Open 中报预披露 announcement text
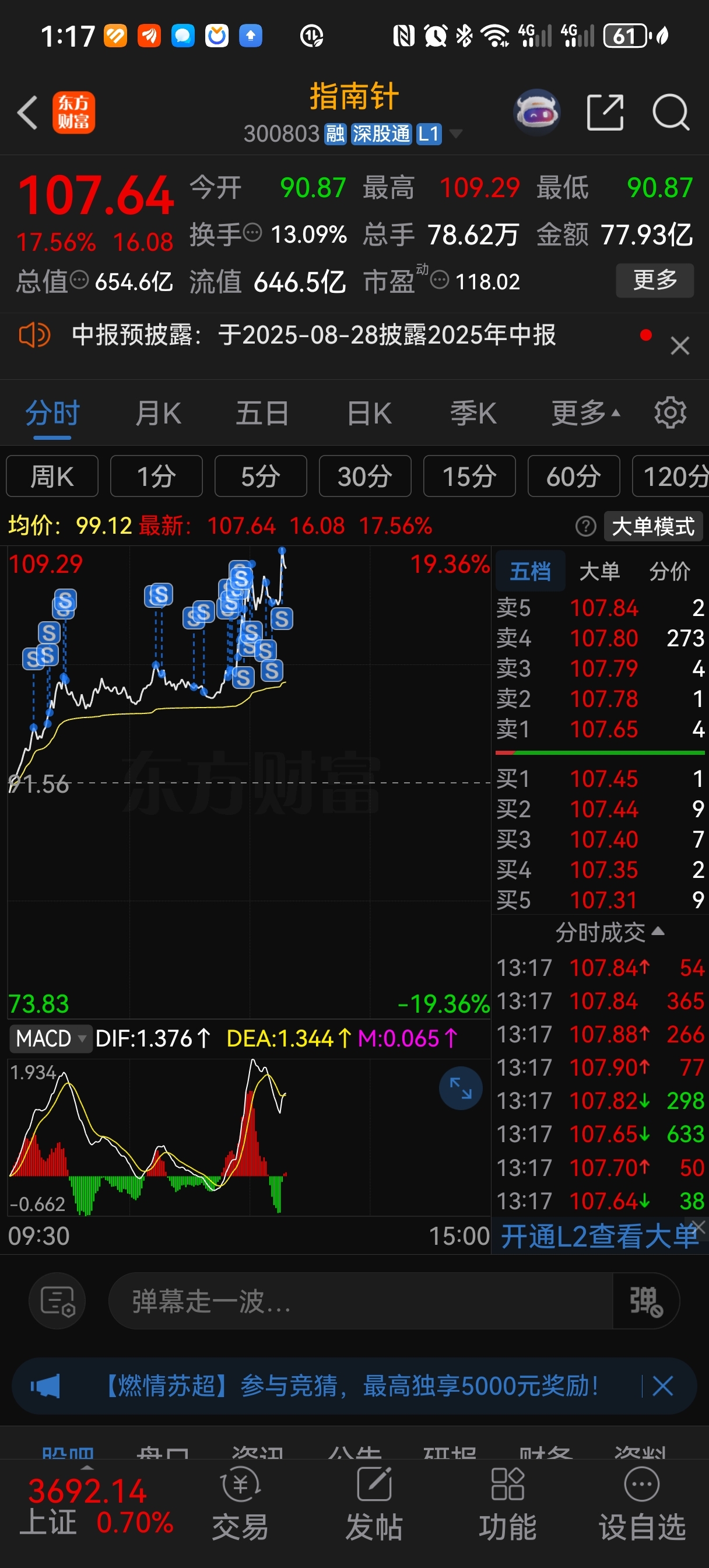 (x=314, y=335)
